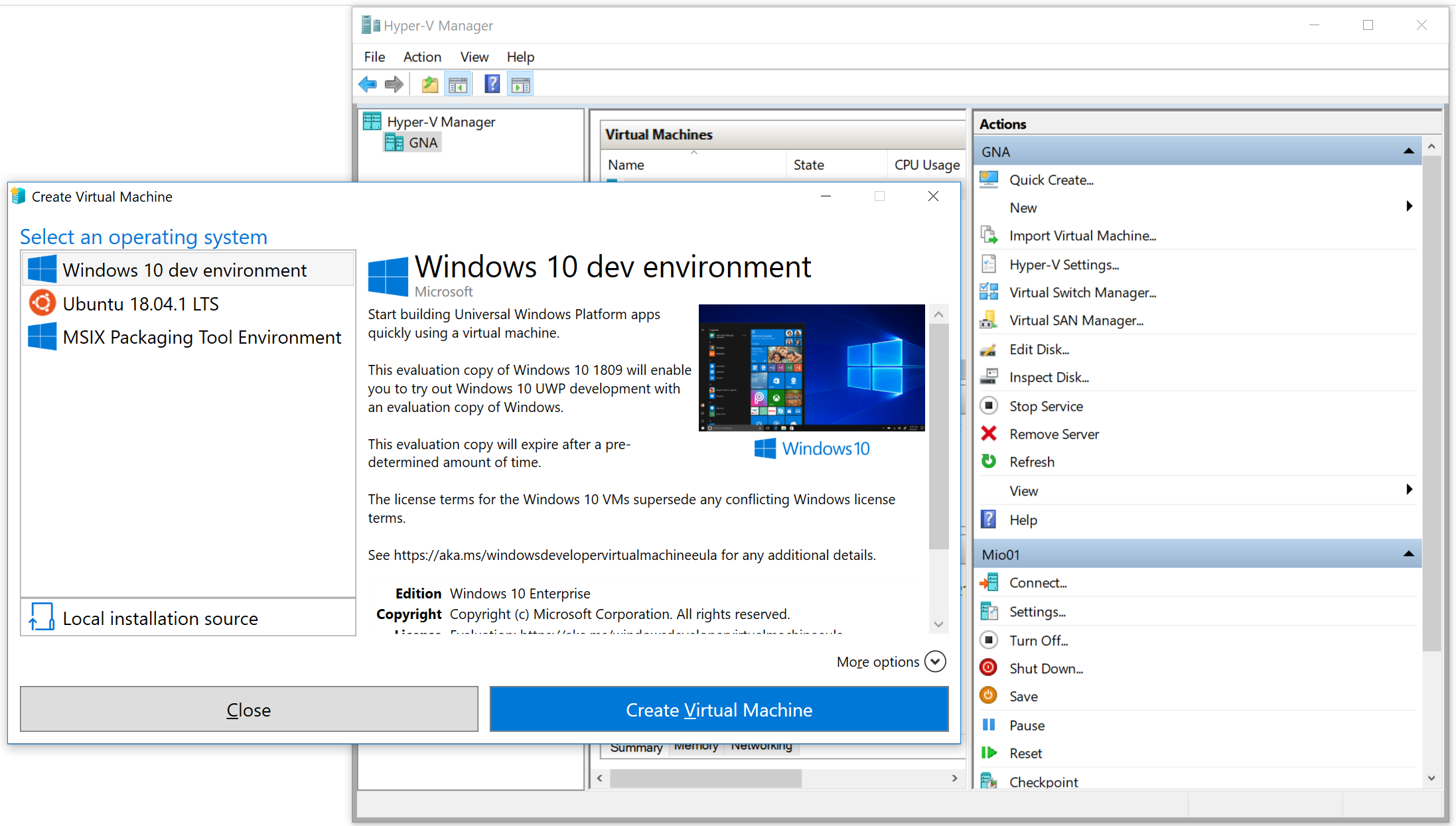Click the Edit Disk icon
The image size is (1456, 826).
coord(989,349)
